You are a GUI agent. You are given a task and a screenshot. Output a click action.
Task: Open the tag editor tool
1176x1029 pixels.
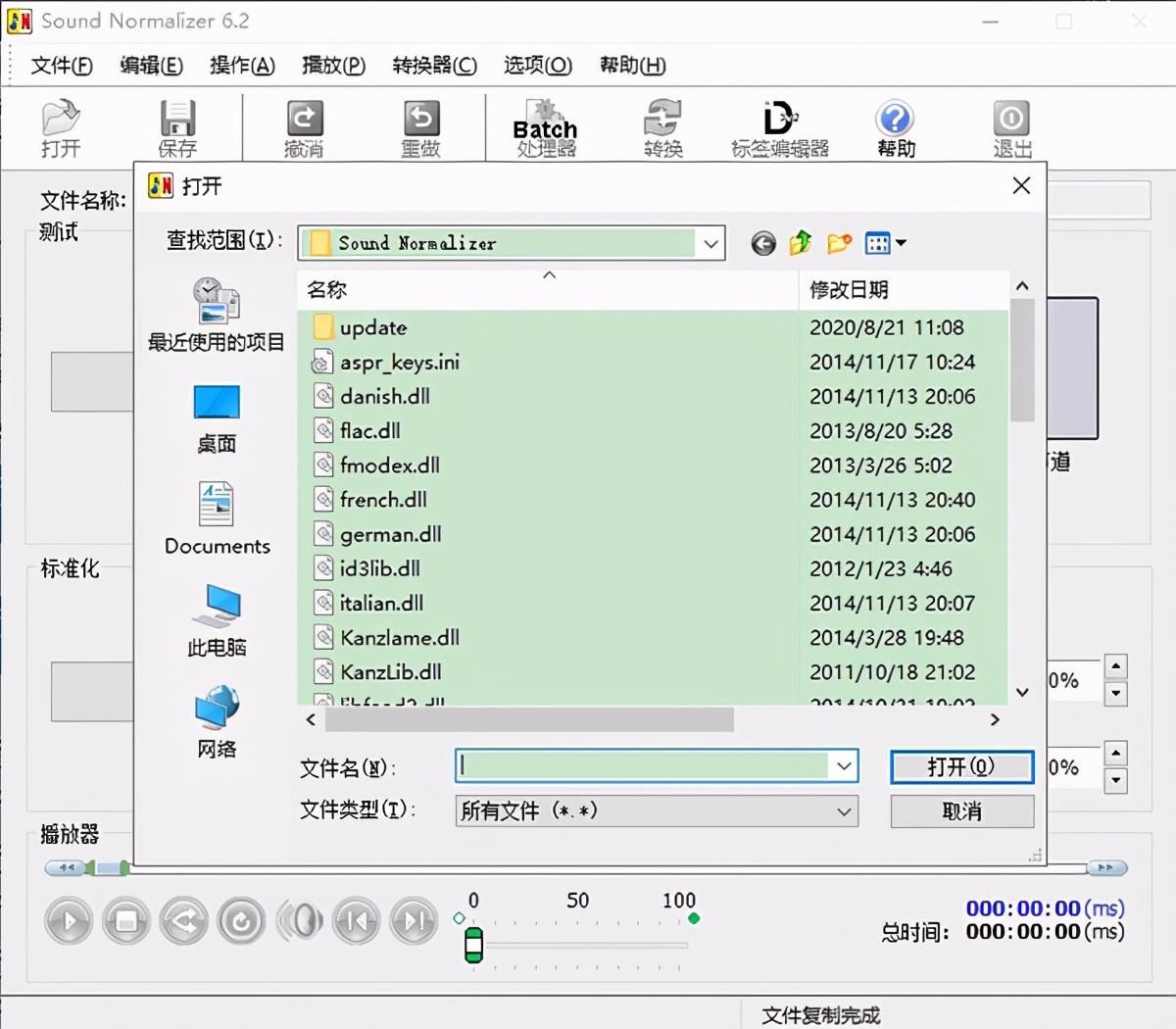click(779, 128)
